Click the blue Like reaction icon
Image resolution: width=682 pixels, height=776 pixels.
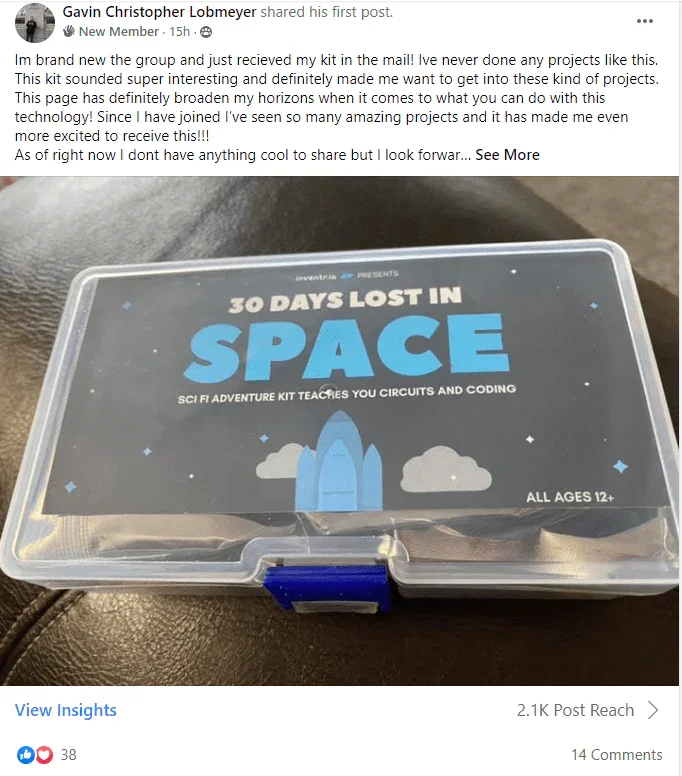click(25, 754)
